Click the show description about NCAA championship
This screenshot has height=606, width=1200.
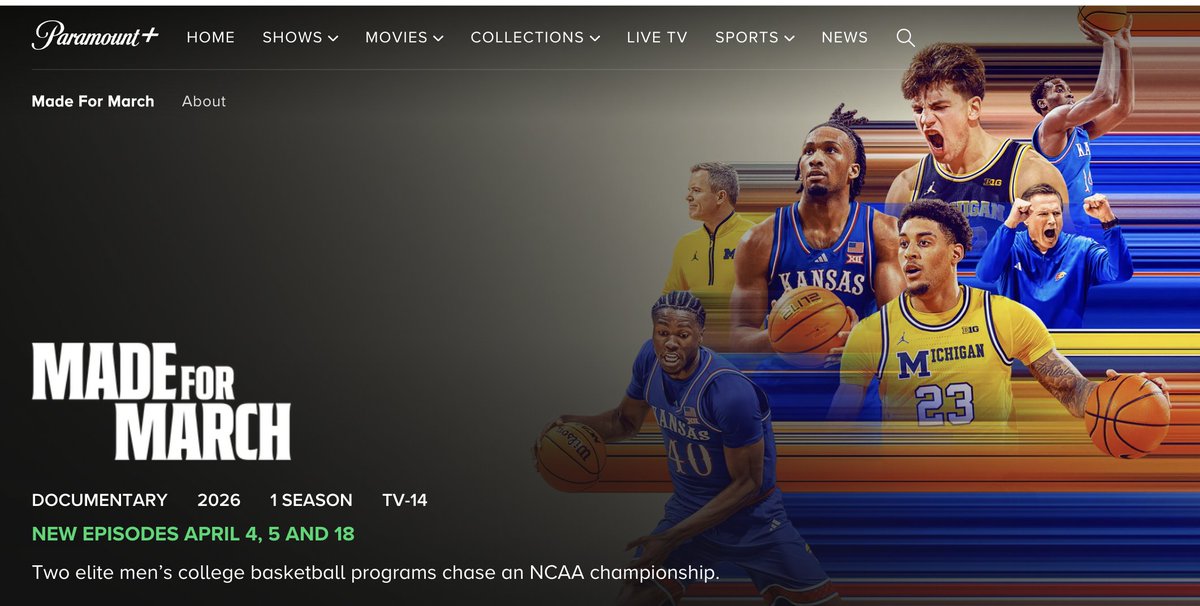tap(376, 574)
